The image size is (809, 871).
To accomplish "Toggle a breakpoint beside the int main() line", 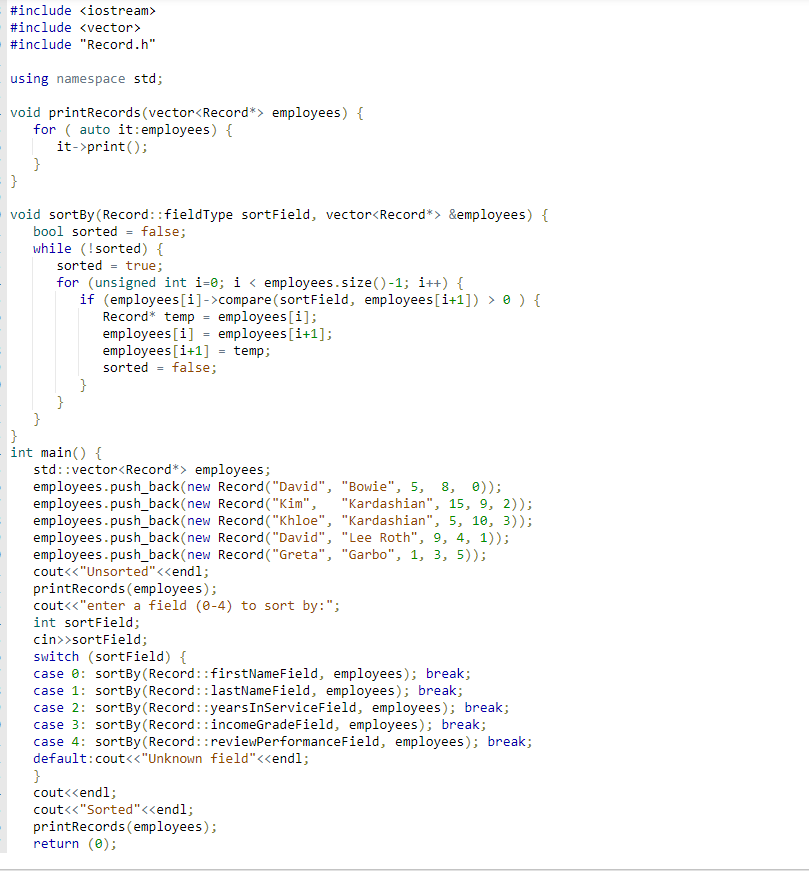I will (x=5, y=452).
